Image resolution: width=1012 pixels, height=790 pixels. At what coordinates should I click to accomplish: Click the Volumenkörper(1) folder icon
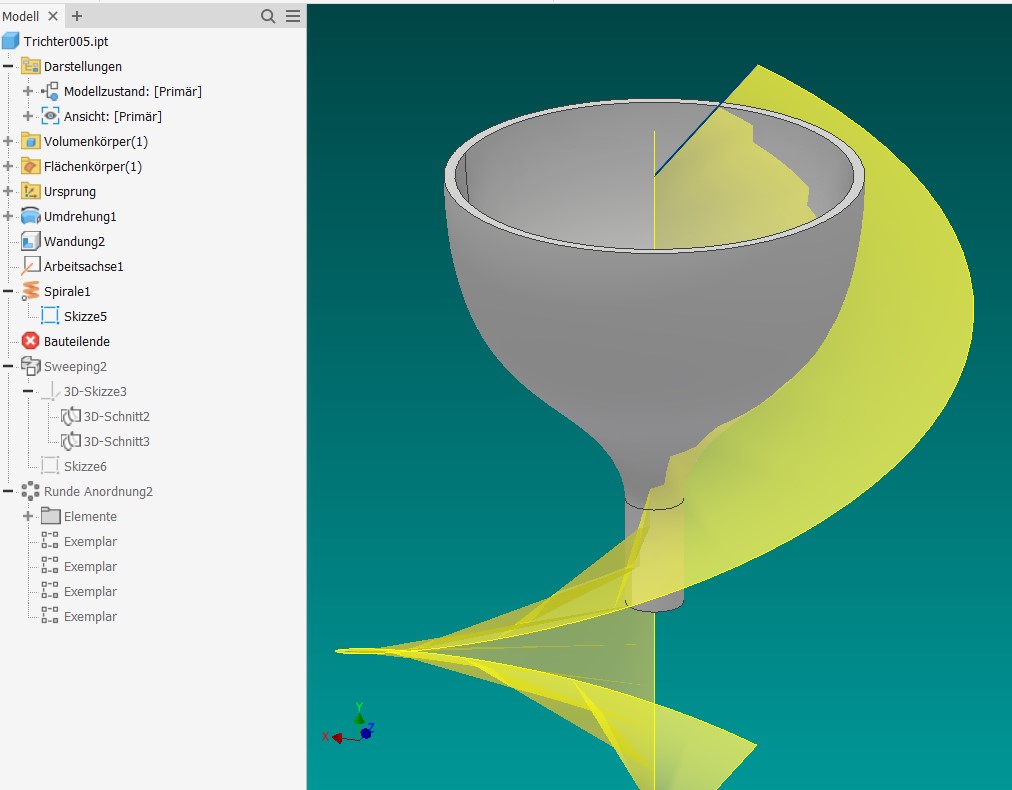[30, 141]
